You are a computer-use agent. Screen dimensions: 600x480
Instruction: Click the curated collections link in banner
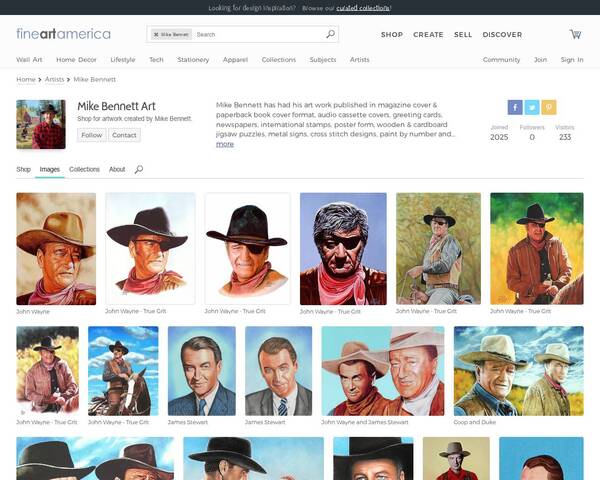(363, 8)
